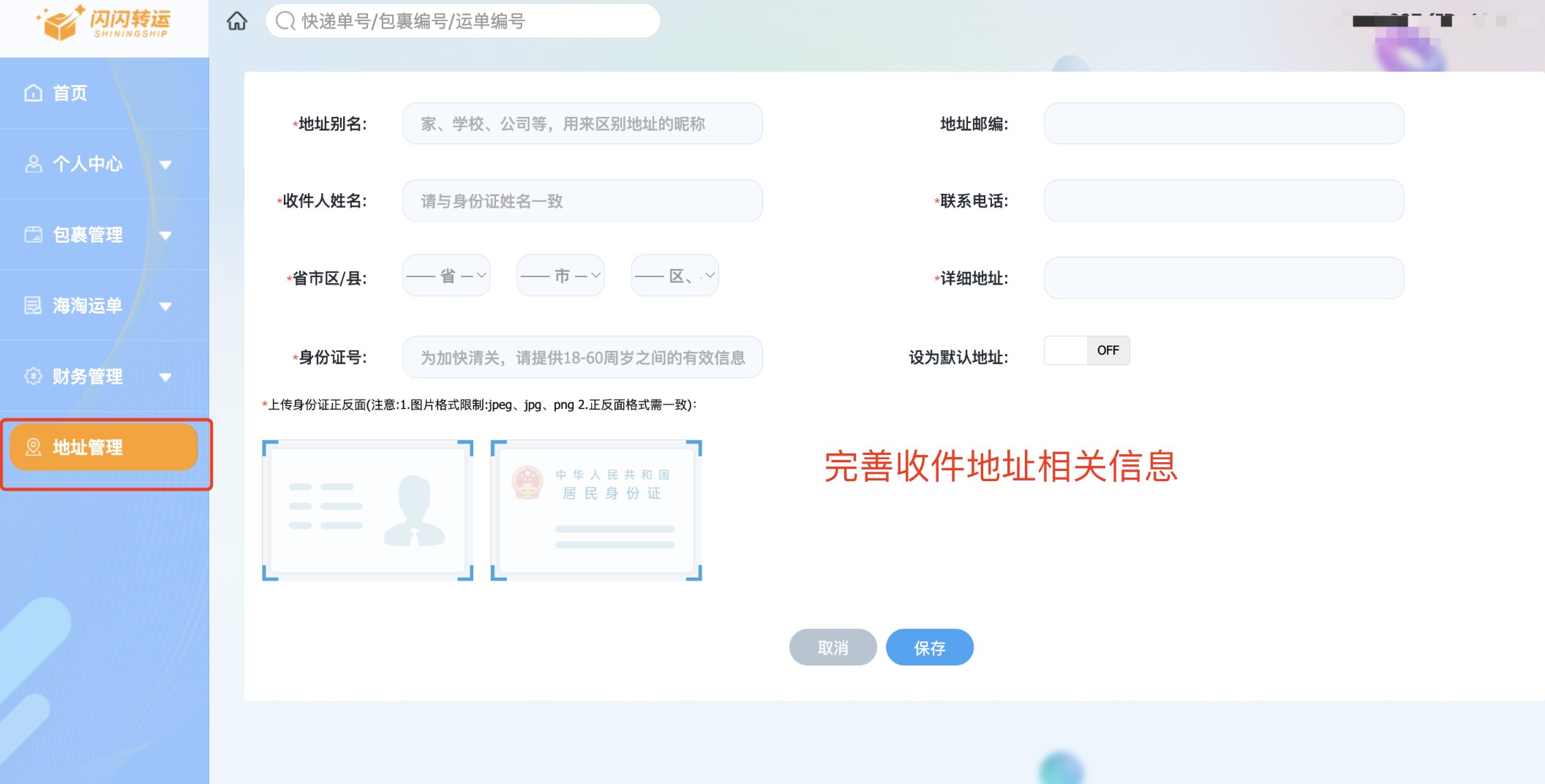Open the 省 province dropdown
Image resolution: width=1545 pixels, height=784 pixels.
[446, 276]
